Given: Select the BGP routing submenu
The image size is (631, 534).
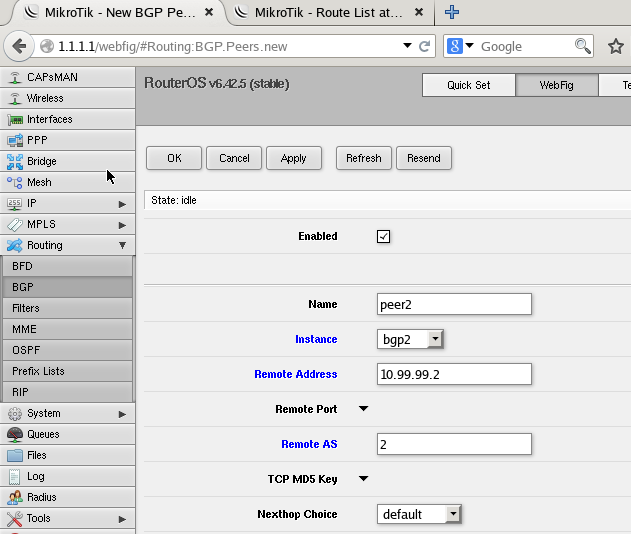Looking at the screenshot, I should click(x=67, y=287).
